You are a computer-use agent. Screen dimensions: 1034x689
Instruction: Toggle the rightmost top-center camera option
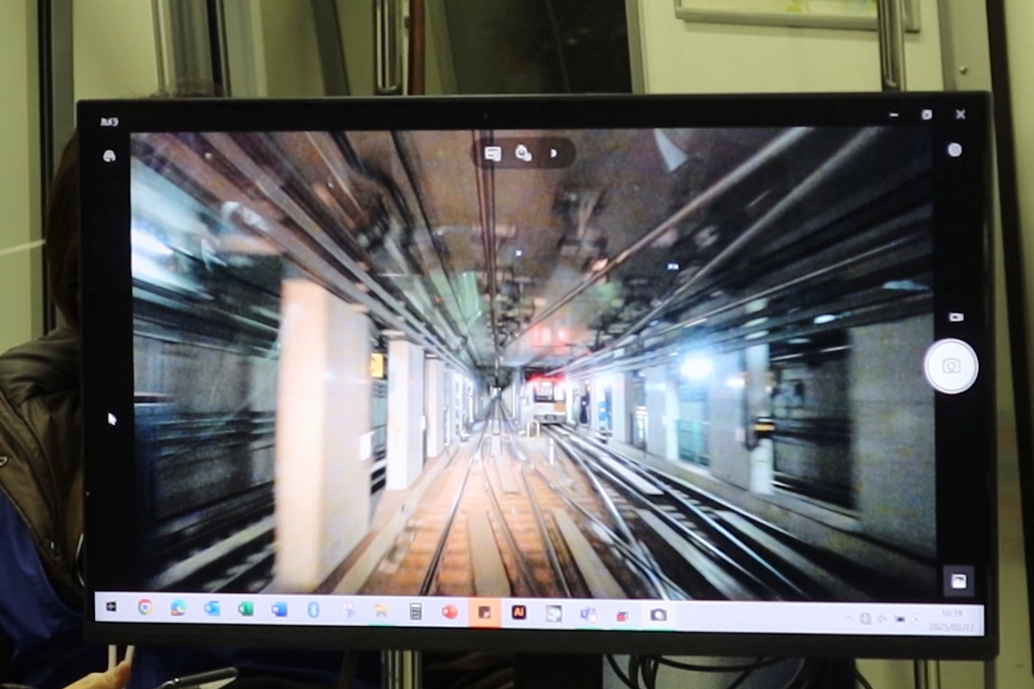(x=553, y=153)
